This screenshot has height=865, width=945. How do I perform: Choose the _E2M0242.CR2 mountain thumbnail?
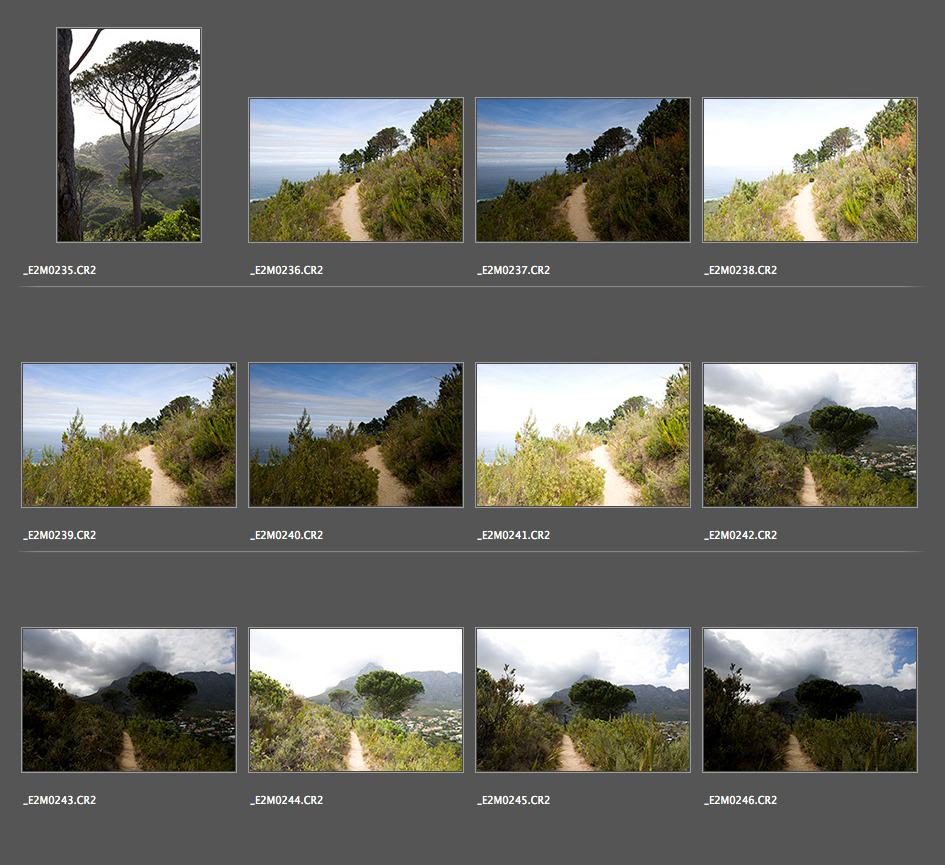[810, 435]
